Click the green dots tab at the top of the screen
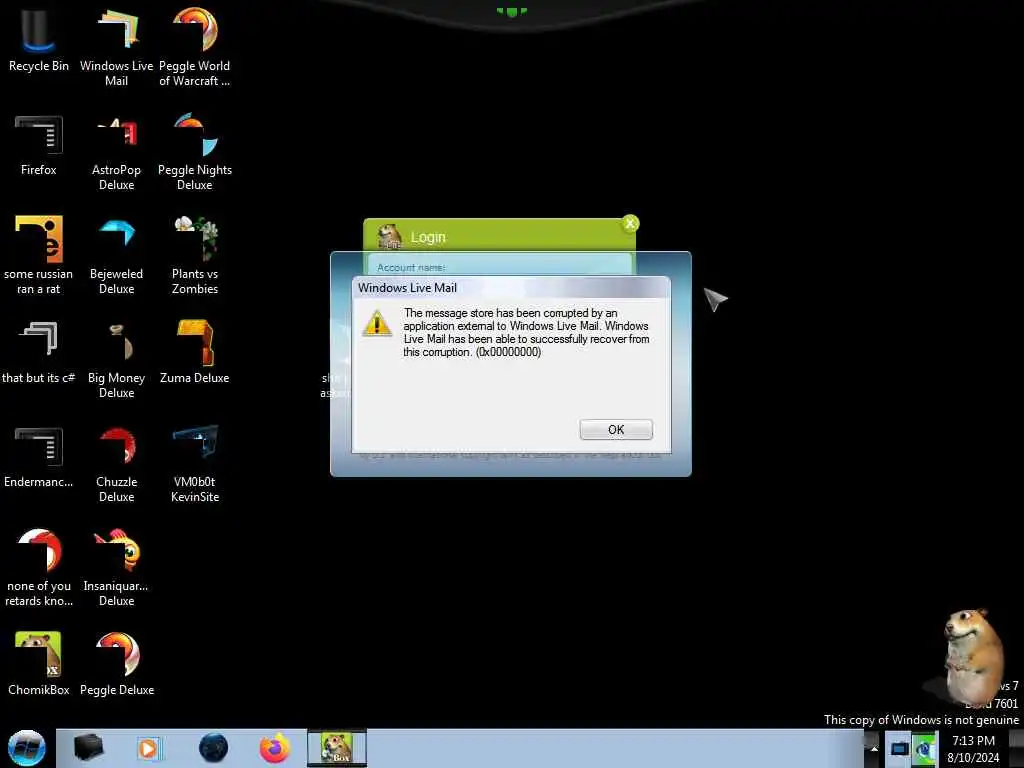The image size is (1024, 768). [x=511, y=11]
